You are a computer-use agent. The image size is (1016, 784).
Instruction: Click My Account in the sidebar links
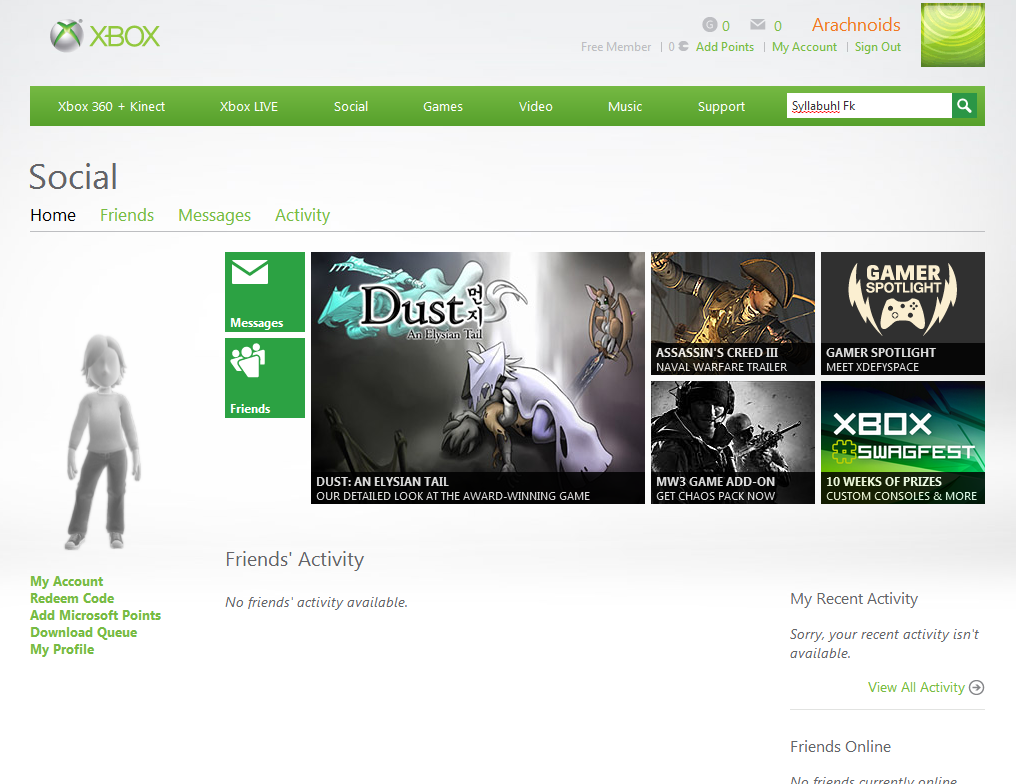(66, 581)
